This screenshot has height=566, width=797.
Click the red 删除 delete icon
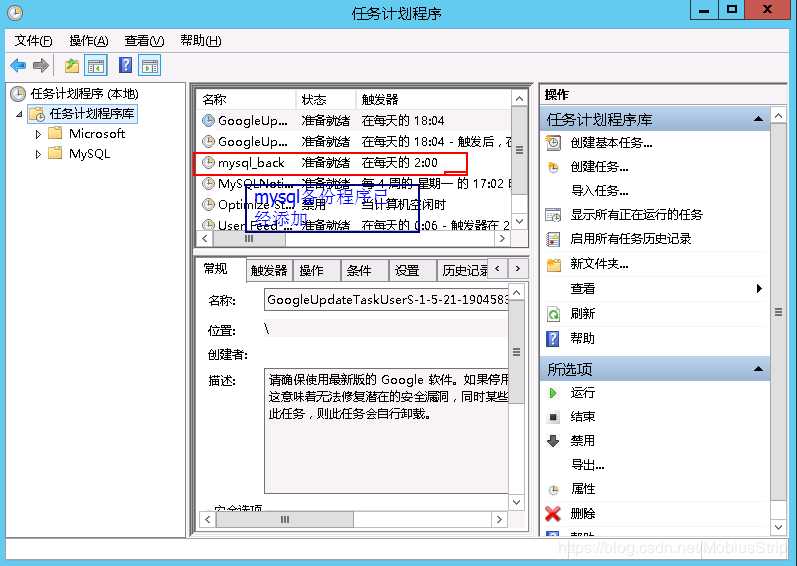click(554, 513)
